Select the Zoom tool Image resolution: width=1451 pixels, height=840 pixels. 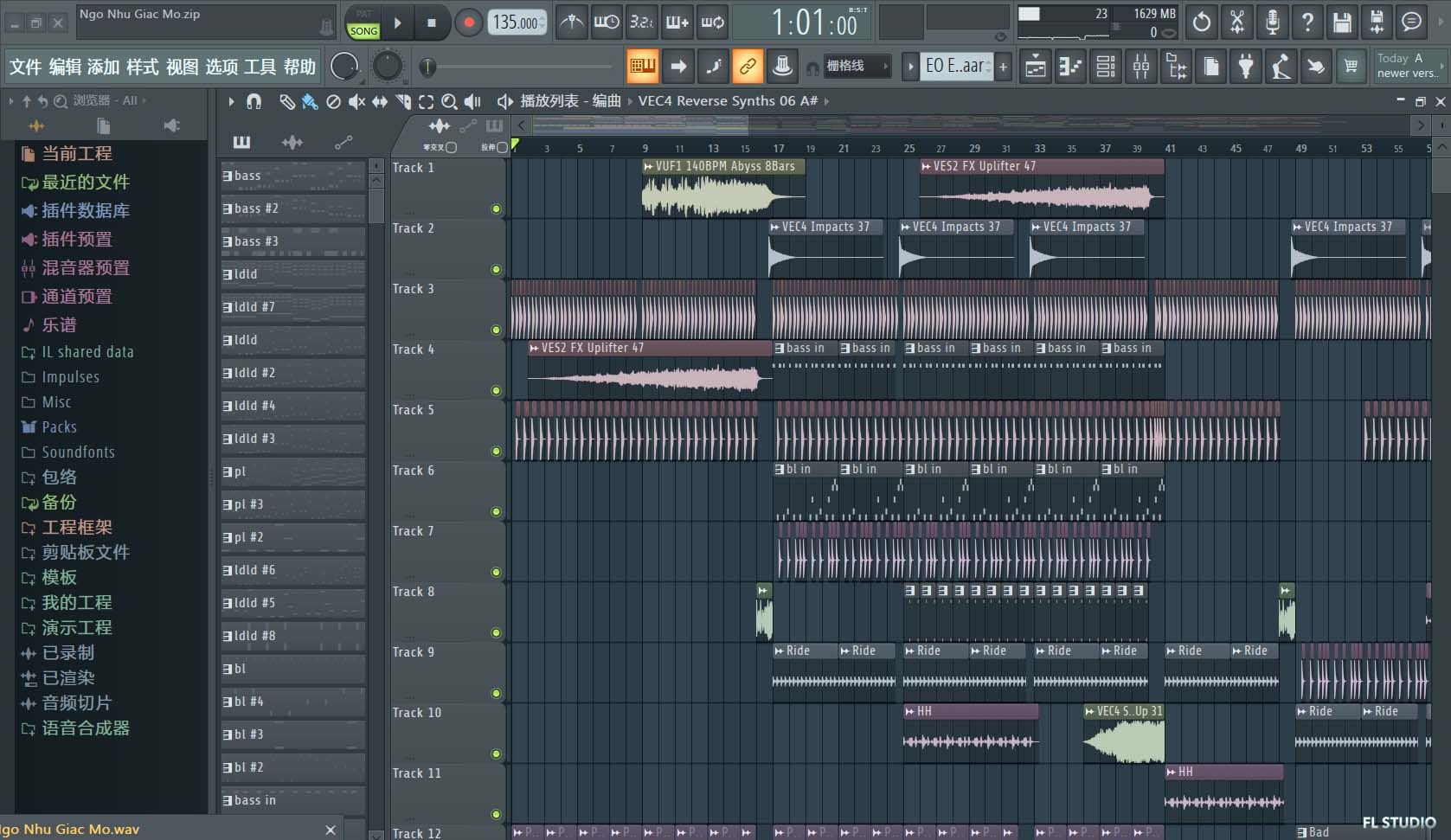click(449, 101)
